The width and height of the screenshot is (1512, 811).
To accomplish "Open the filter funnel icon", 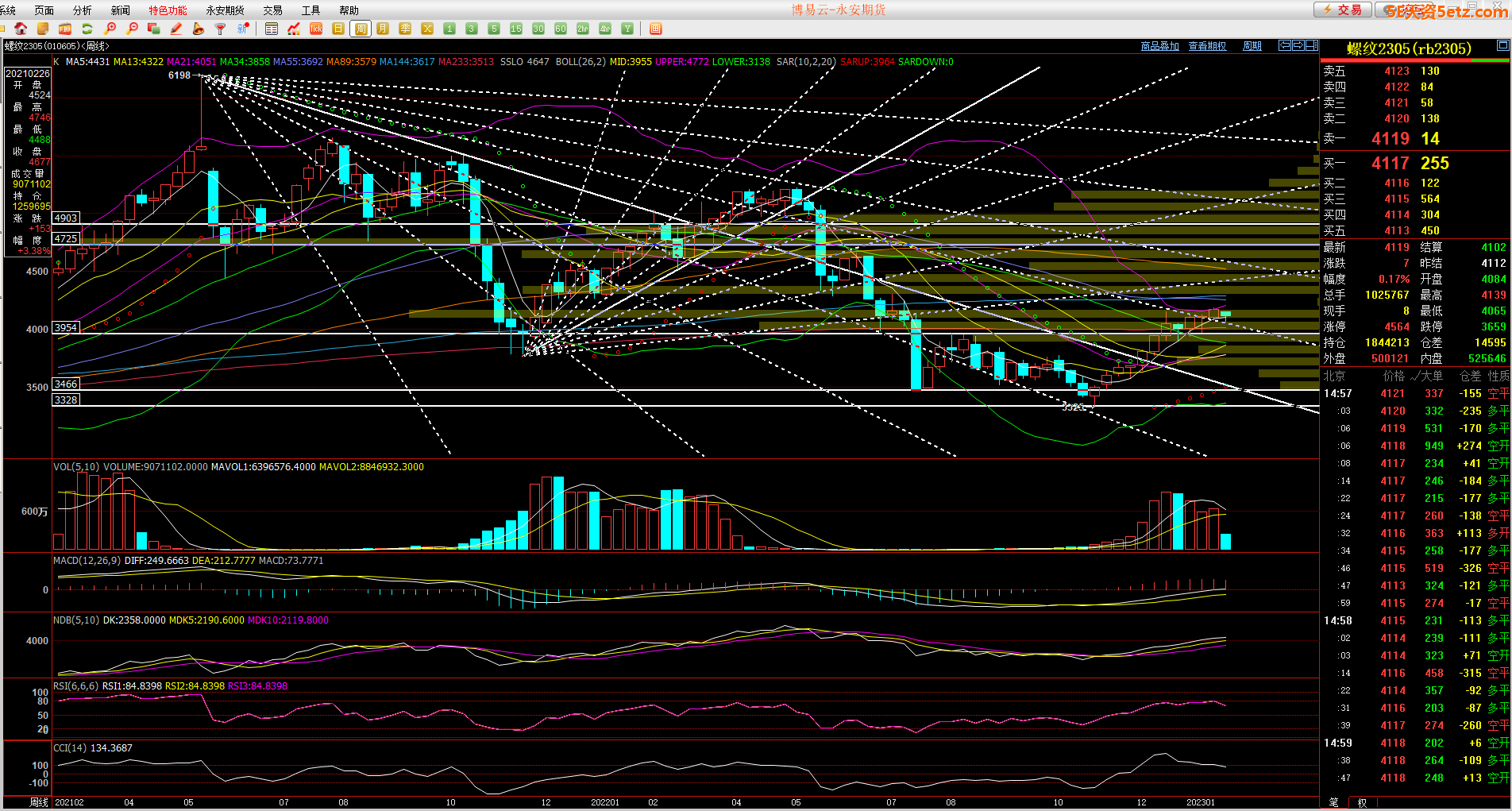I will [x=221, y=29].
